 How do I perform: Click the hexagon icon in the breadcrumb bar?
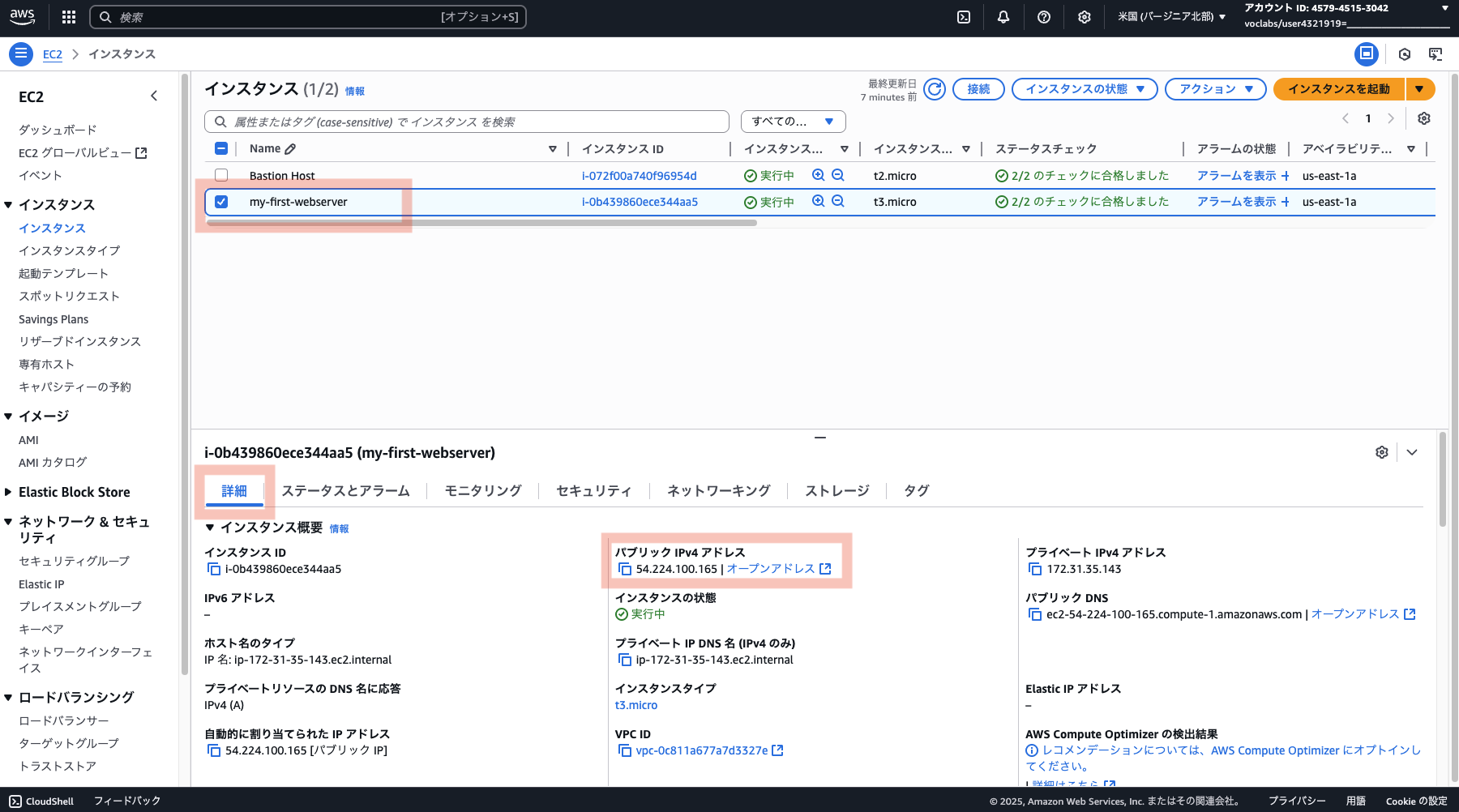[x=1405, y=54]
